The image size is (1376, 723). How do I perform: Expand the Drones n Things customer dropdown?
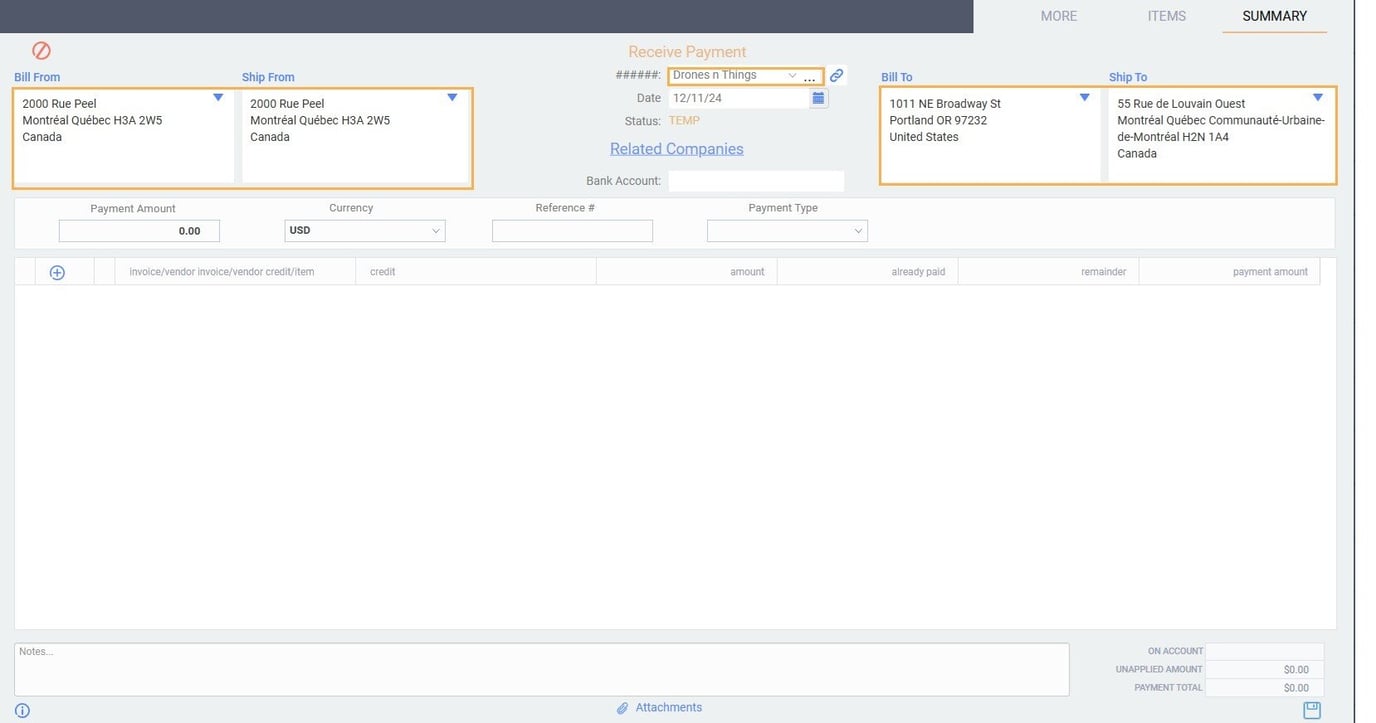coord(791,74)
